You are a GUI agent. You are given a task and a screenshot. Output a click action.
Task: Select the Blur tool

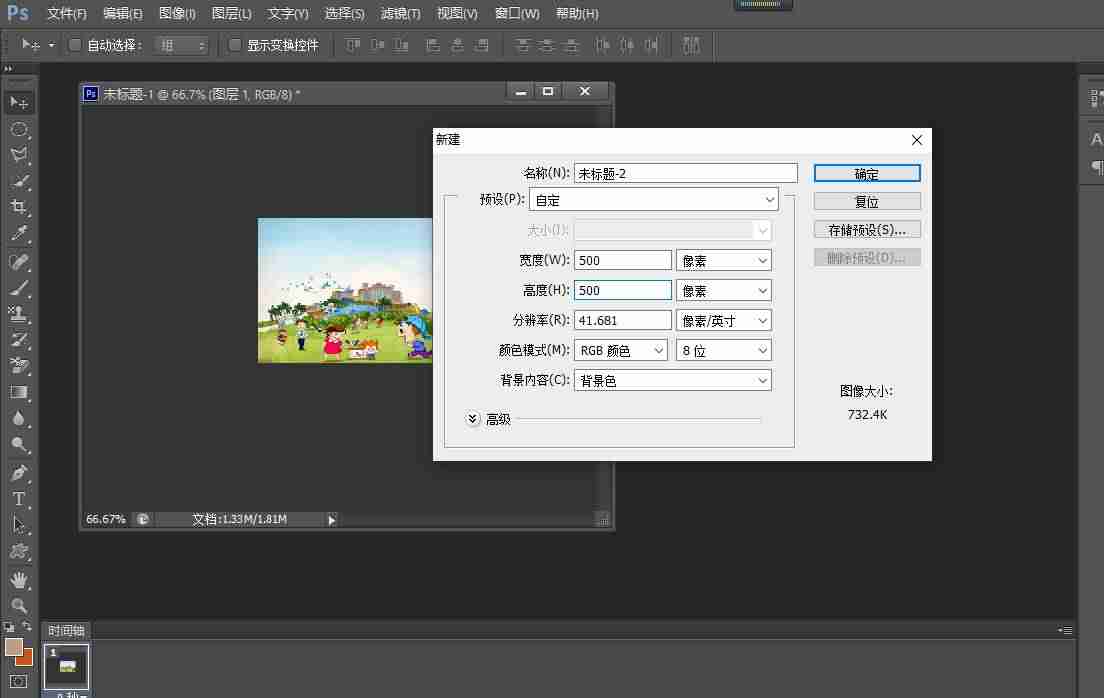click(x=19, y=419)
